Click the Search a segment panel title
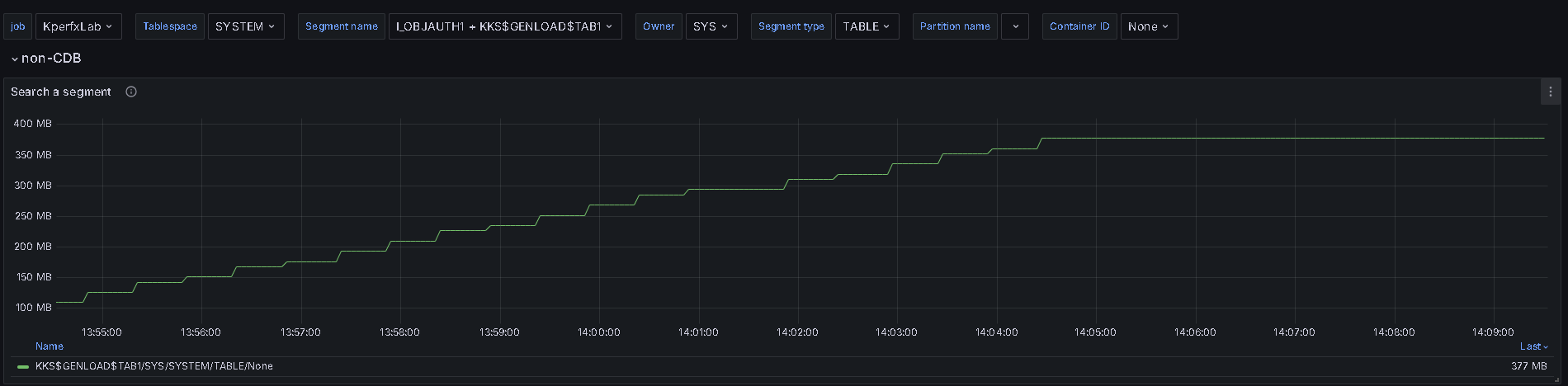 (61, 92)
